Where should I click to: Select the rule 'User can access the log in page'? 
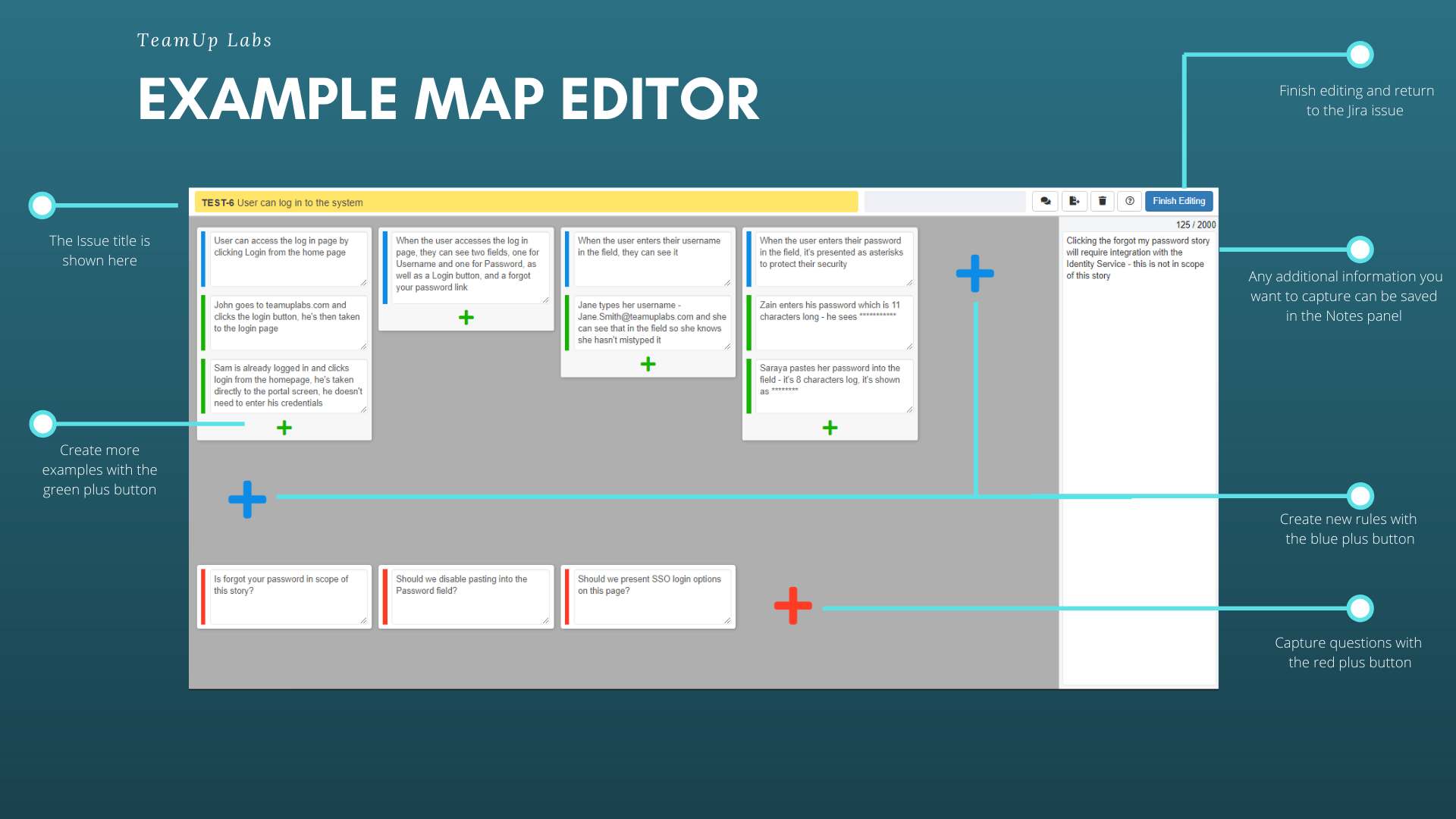(x=288, y=259)
